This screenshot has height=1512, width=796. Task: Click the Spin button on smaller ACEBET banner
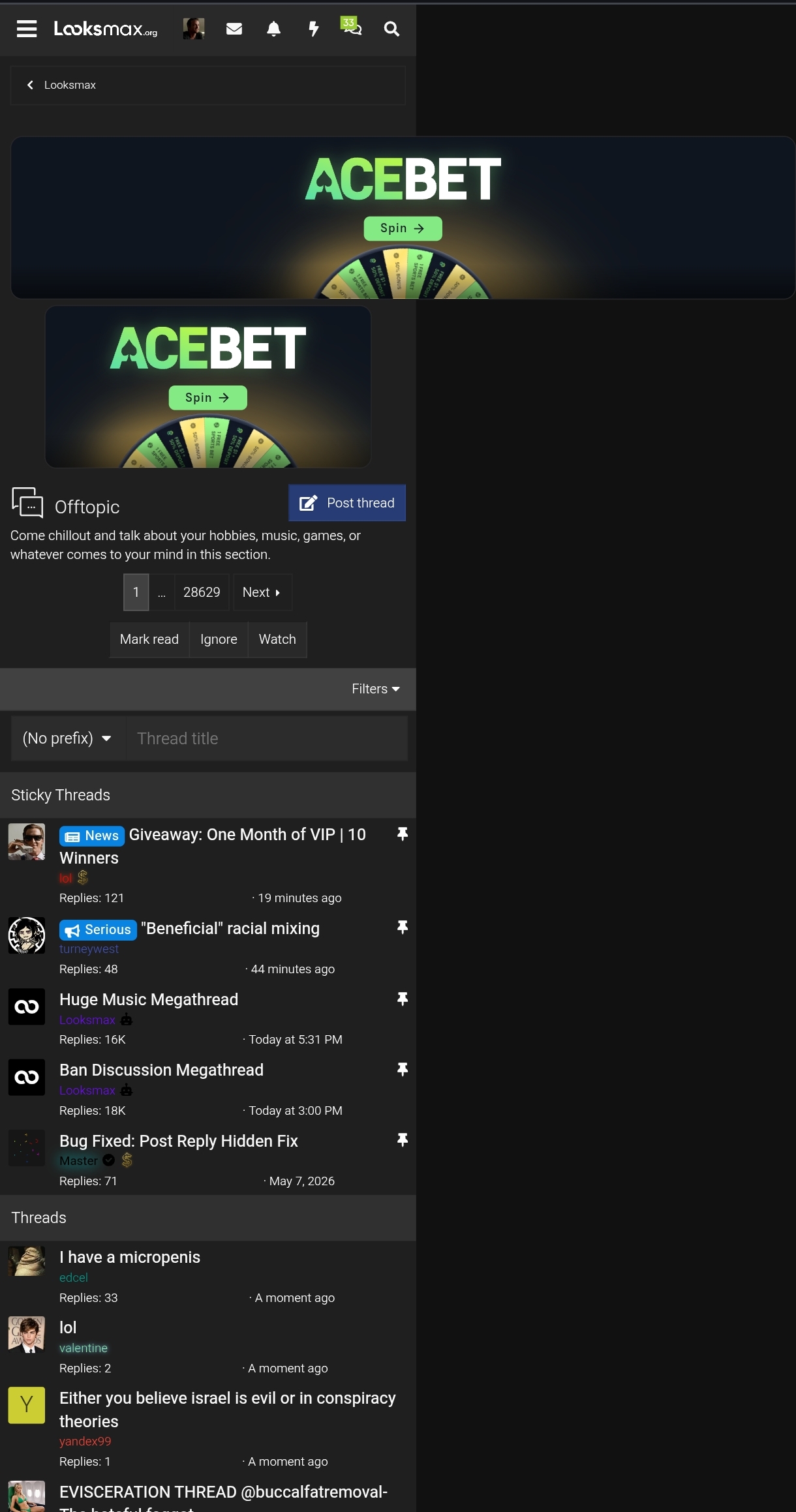coord(207,397)
